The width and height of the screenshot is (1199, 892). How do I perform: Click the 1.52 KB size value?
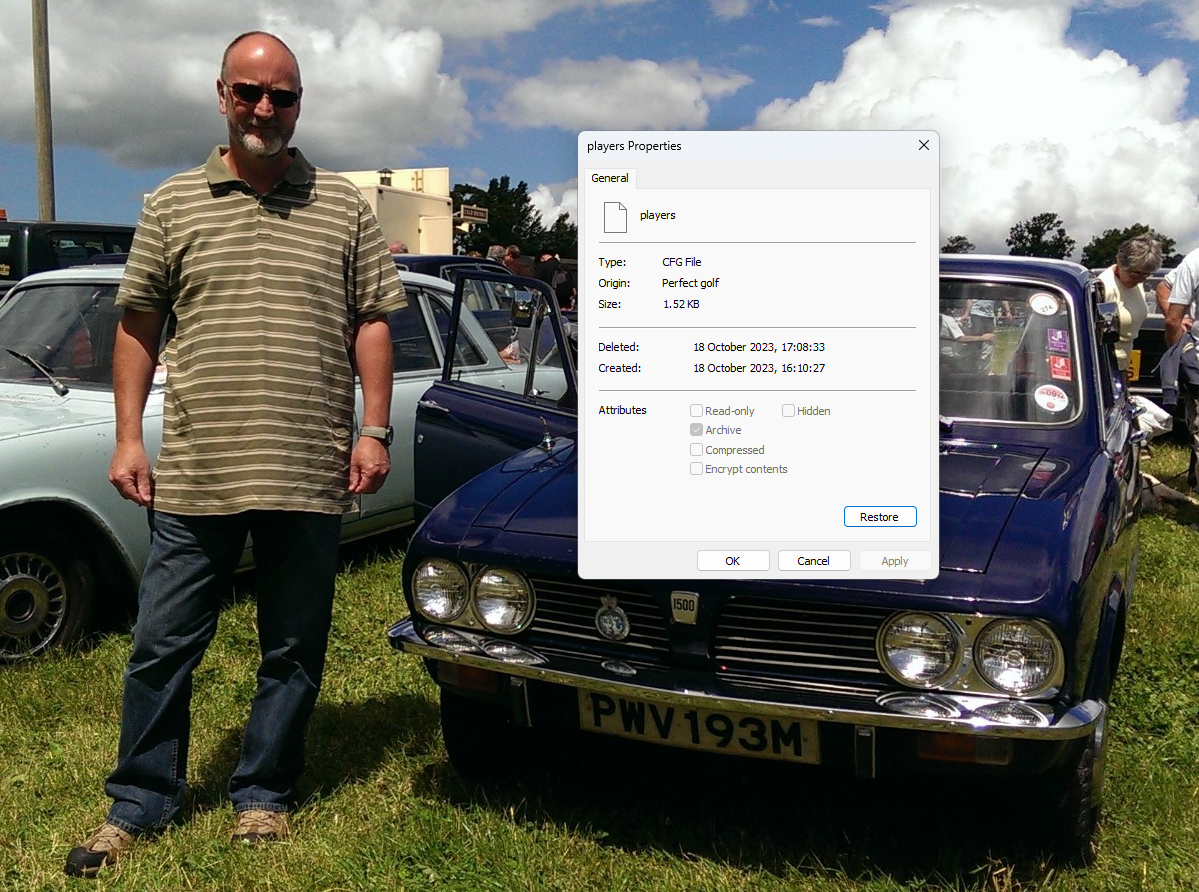pyautogui.click(x=681, y=304)
